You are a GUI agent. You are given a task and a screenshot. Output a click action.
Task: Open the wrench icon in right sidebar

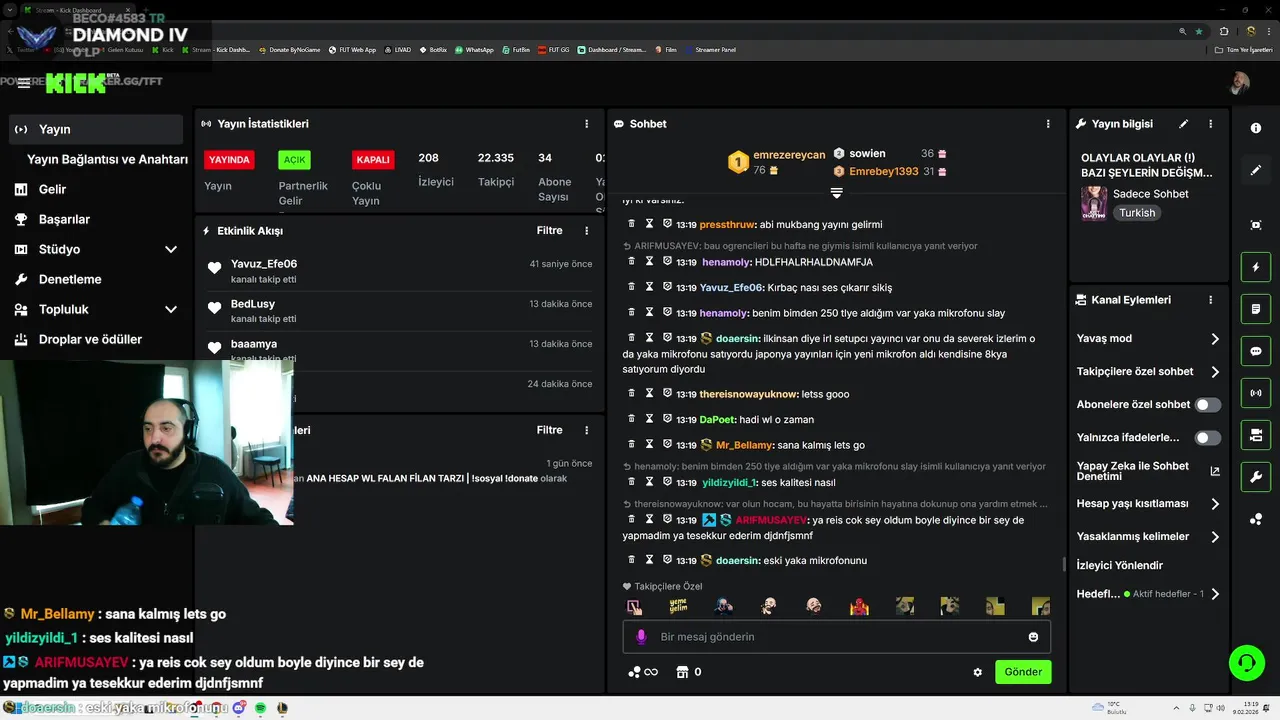click(1256, 477)
